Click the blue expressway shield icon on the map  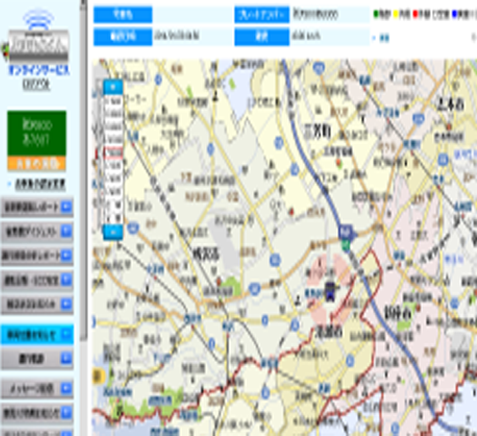pyautogui.click(x=346, y=232)
